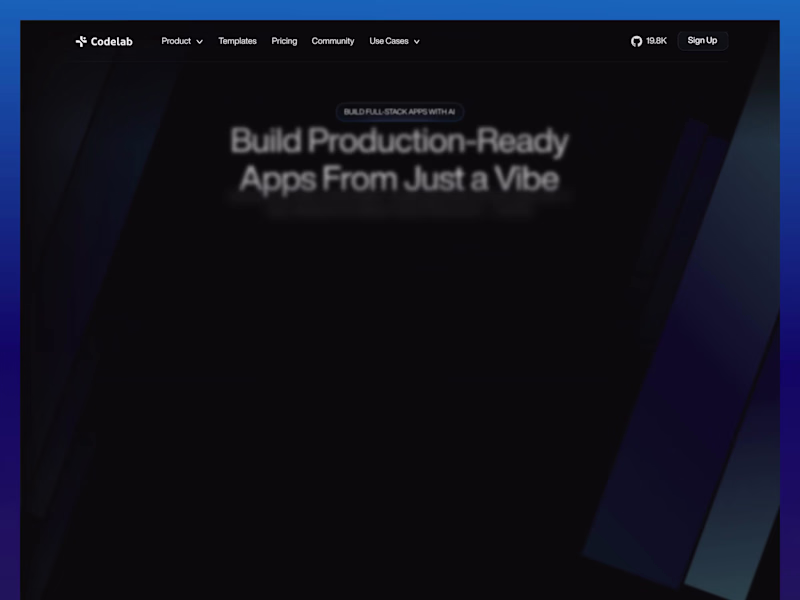This screenshot has width=800, height=600.
Task: Click the Build Production-Ready headline line
Action: pyautogui.click(x=399, y=141)
